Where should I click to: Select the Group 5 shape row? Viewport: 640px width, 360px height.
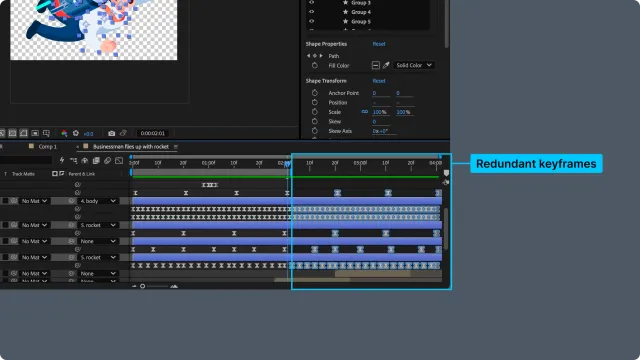368,21
